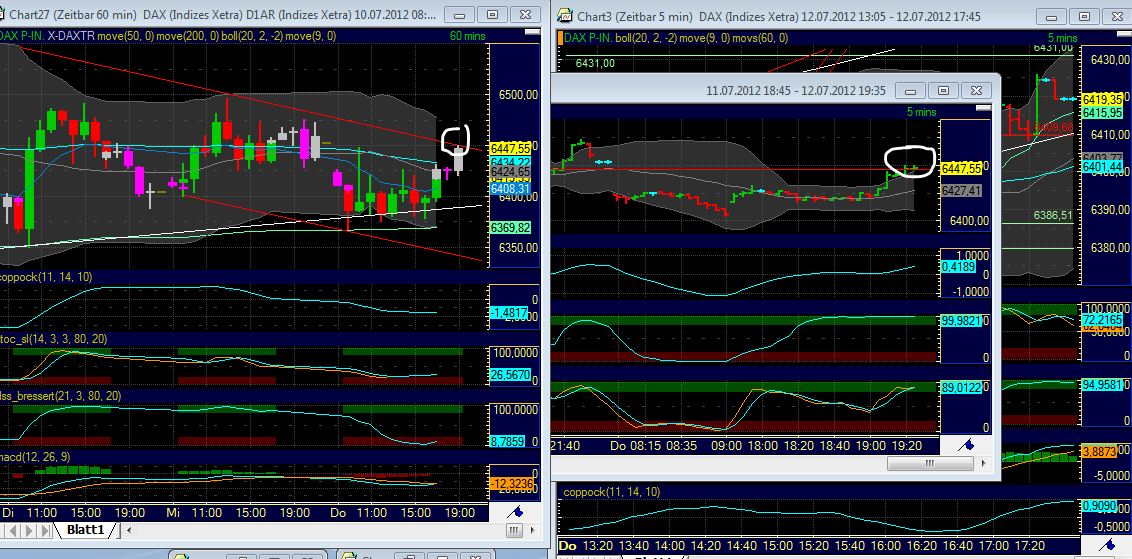Click the front chart horizontal scrollbar thumb
Screen dimensions: 1132x559
[x=930, y=463]
